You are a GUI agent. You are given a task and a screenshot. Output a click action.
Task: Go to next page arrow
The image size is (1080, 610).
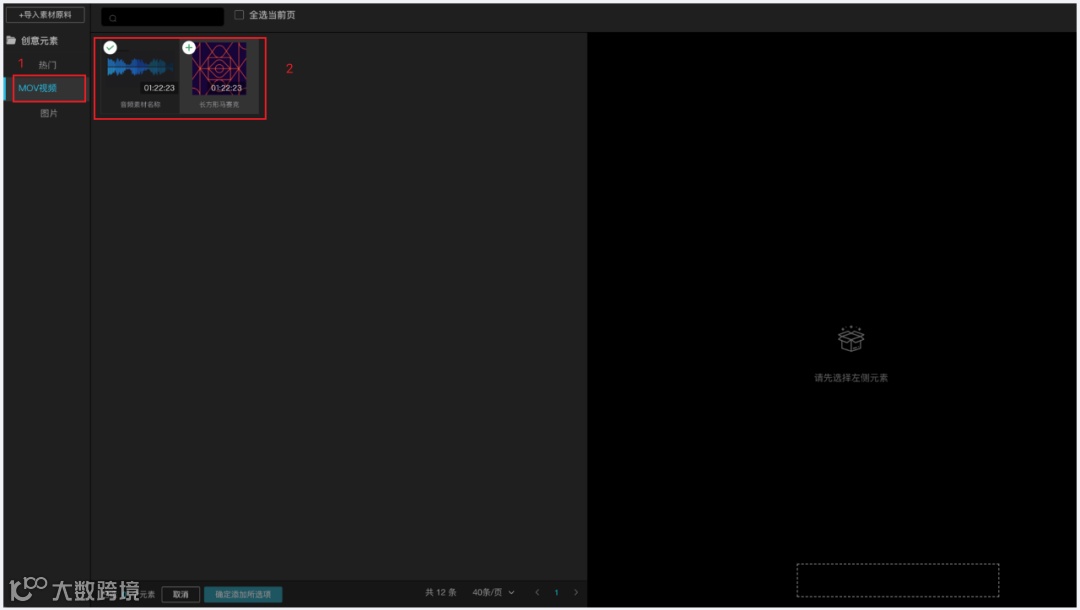576,592
